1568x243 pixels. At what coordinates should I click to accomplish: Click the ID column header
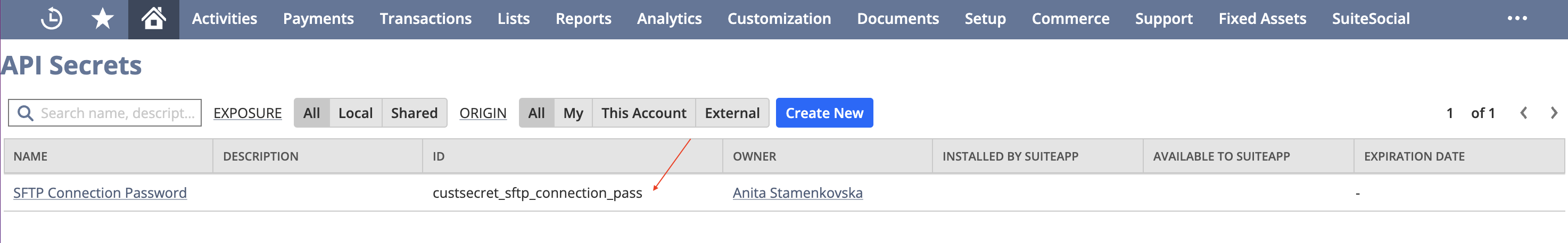pos(573,156)
